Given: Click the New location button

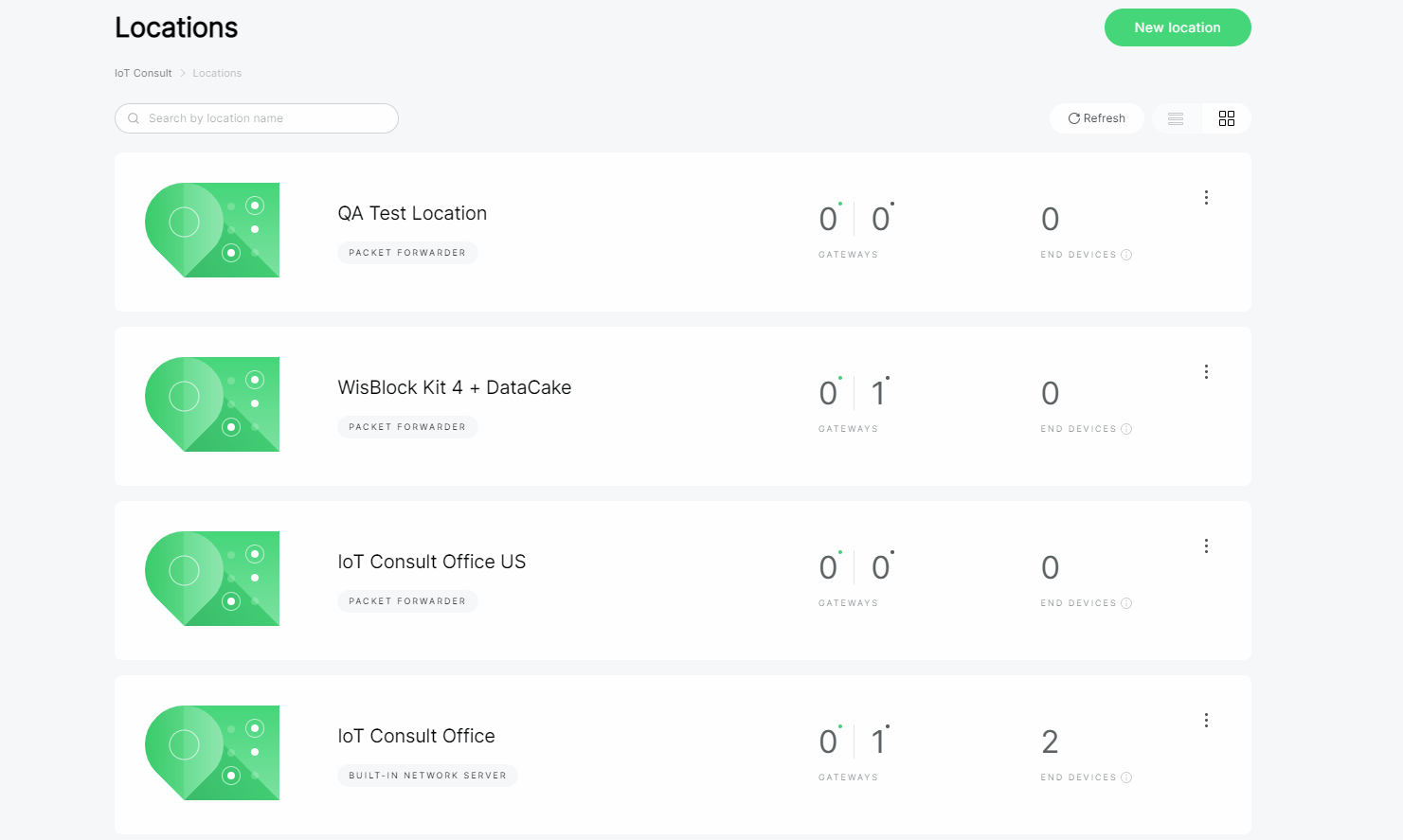Looking at the screenshot, I should coord(1178,27).
